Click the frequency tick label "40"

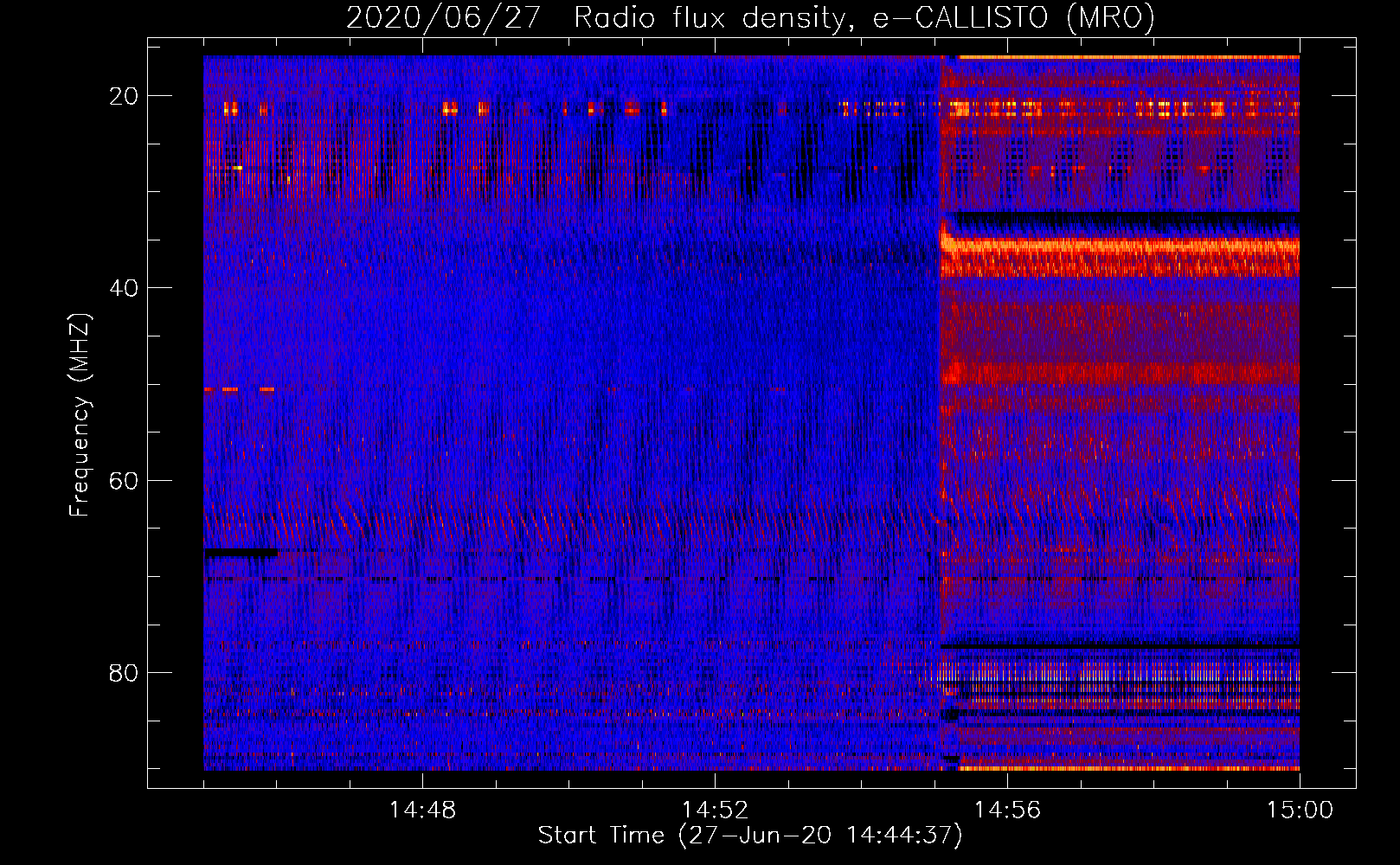(x=124, y=288)
